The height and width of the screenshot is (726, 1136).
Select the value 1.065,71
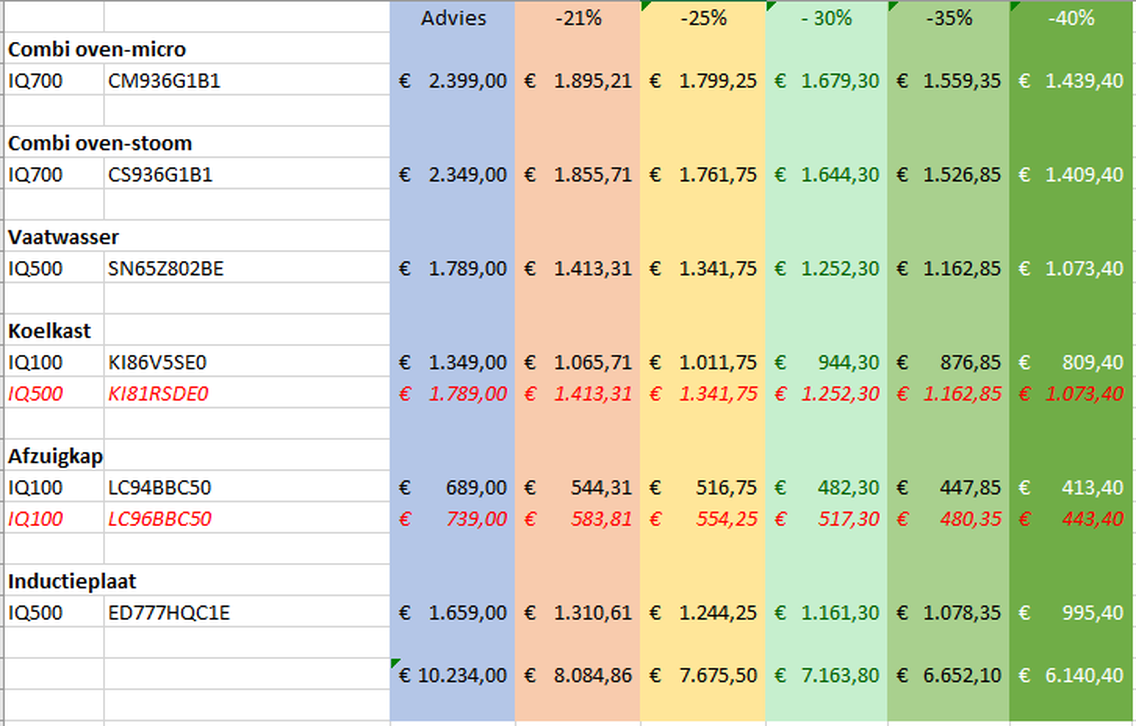[x=577, y=362]
